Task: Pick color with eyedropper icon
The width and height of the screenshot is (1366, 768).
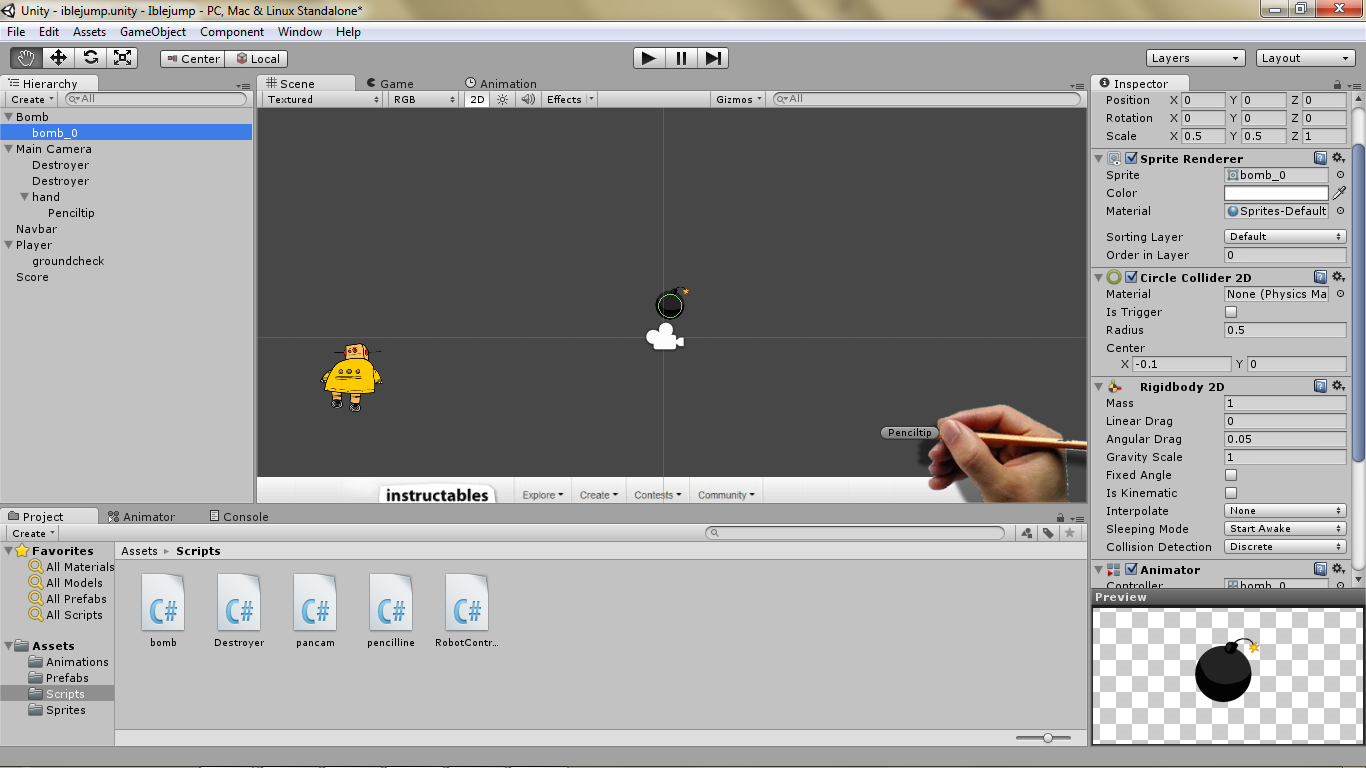Action: coord(1339,193)
